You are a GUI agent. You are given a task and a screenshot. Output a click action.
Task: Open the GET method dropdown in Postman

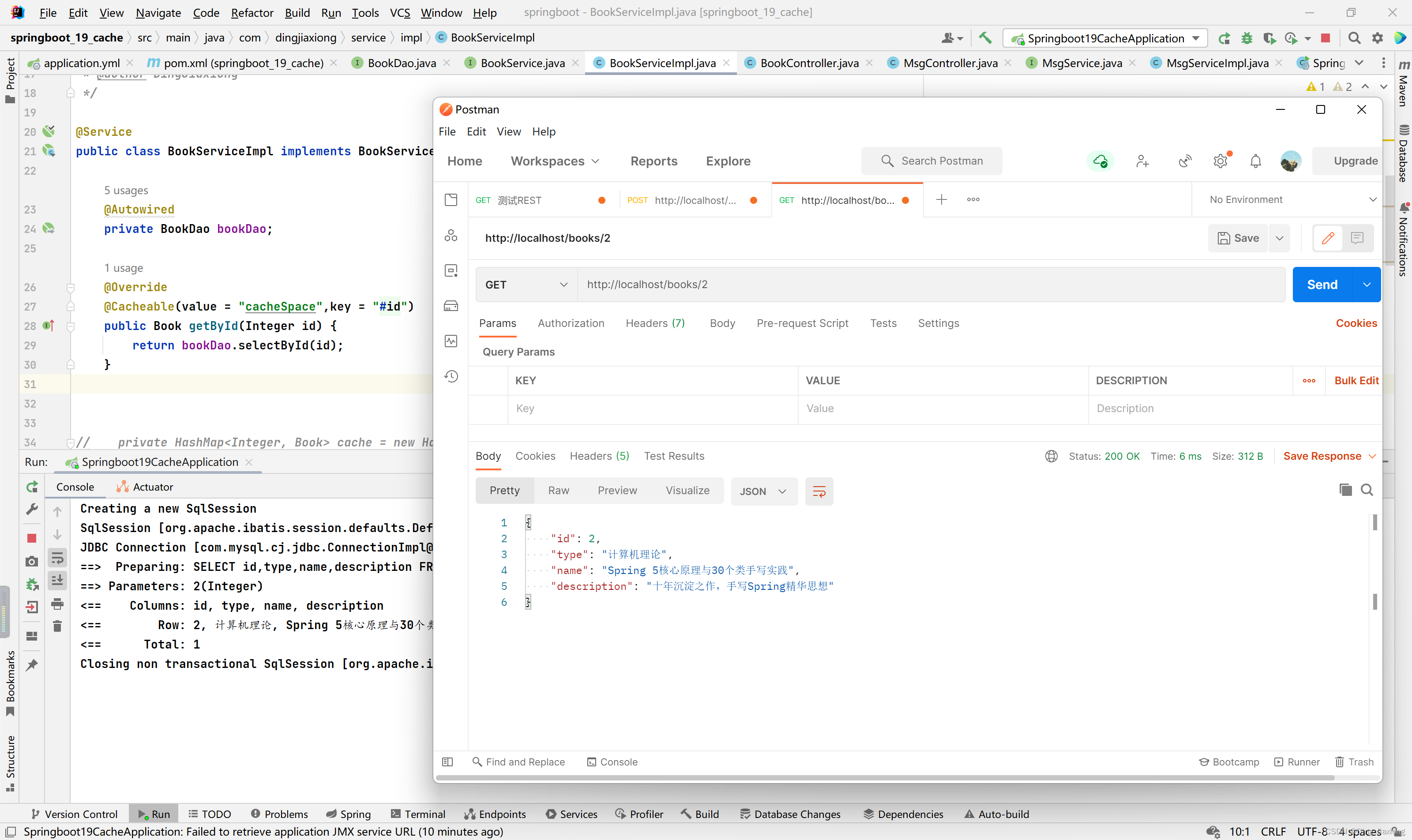point(526,285)
